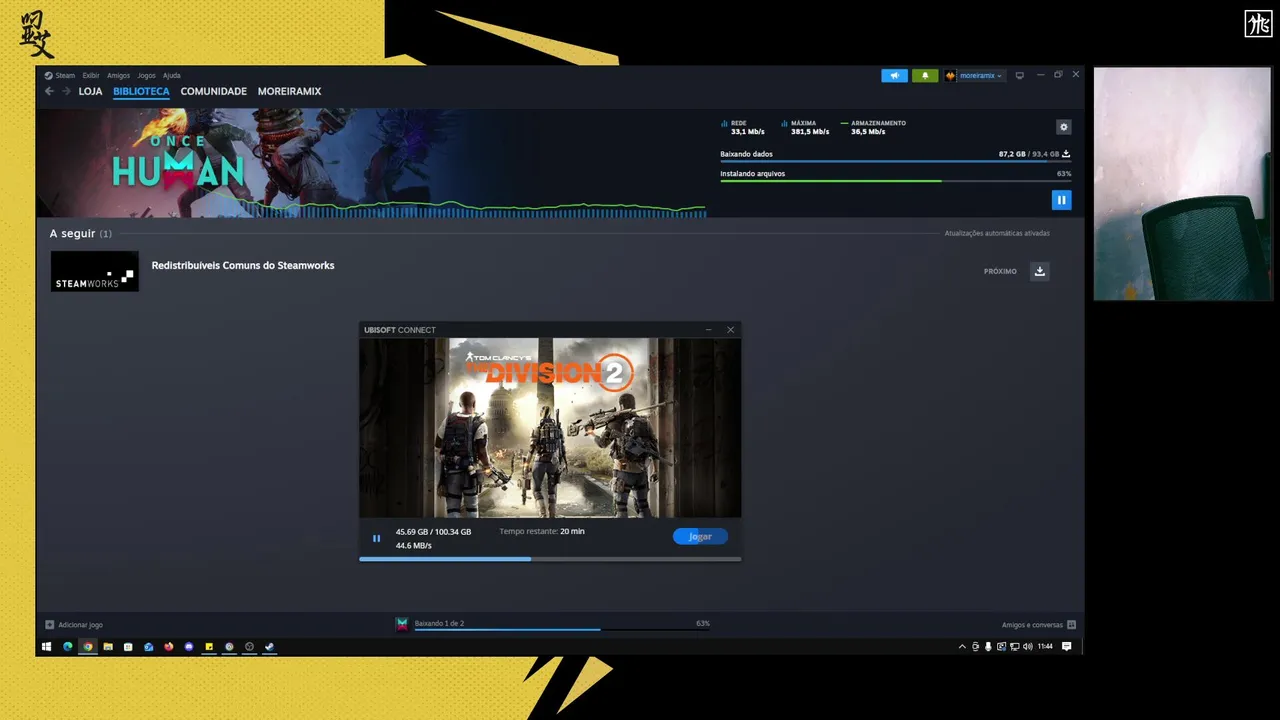
Task: Open the Jogos menu
Action: point(146,75)
